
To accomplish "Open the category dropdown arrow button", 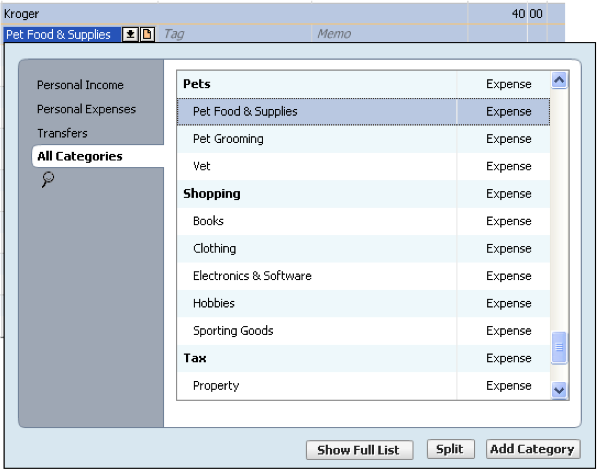I will [130, 34].
